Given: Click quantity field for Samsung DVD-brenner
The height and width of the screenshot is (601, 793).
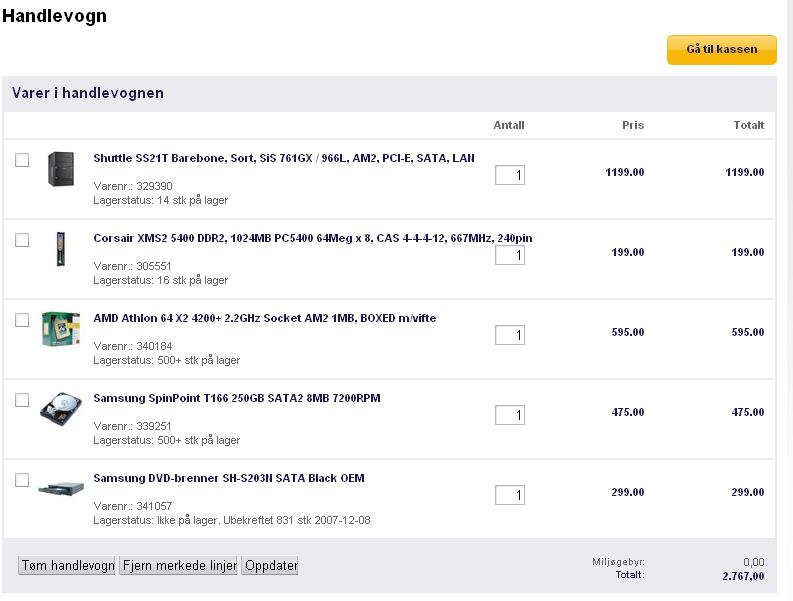Looking at the screenshot, I should tap(510, 495).
